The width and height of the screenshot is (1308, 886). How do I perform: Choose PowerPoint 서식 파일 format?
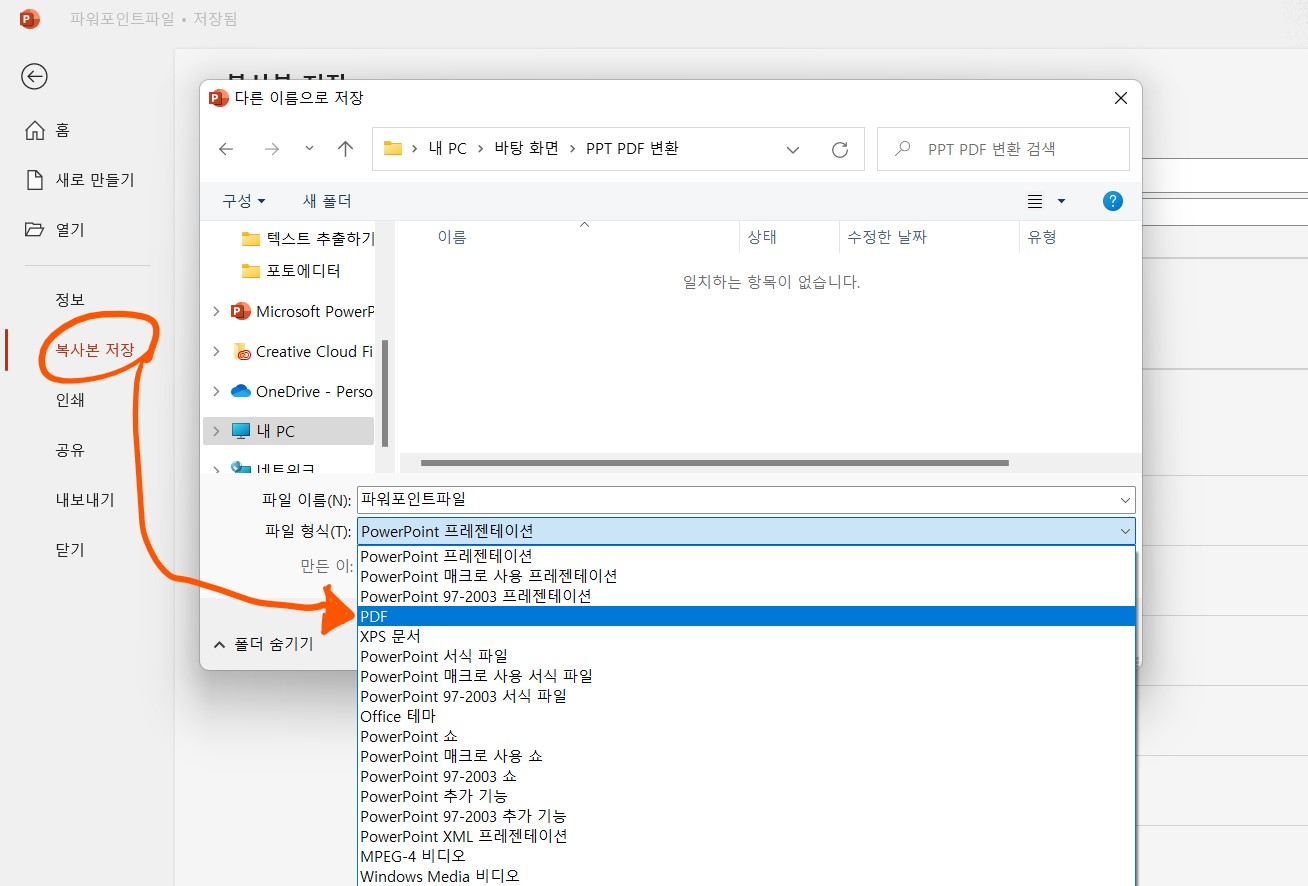pyautogui.click(x=746, y=656)
